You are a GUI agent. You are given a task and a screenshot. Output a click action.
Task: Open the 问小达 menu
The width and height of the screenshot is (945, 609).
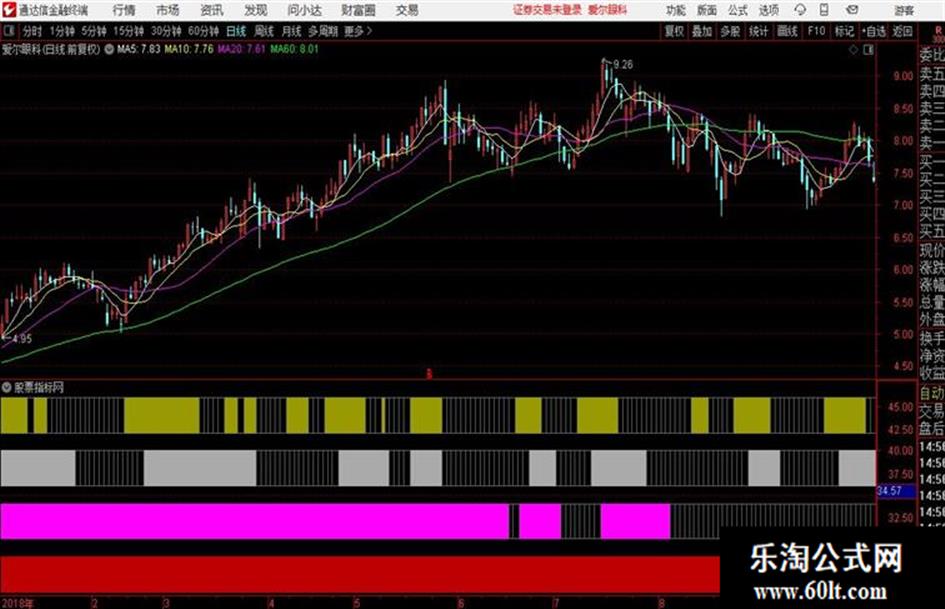(x=304, y=10)
